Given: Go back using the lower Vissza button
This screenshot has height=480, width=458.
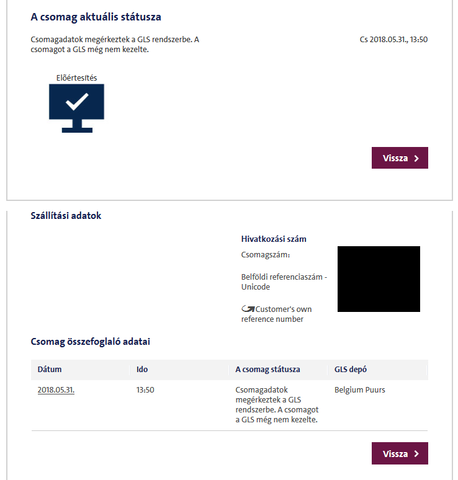Looking at the screenshot, I should 400,453.
